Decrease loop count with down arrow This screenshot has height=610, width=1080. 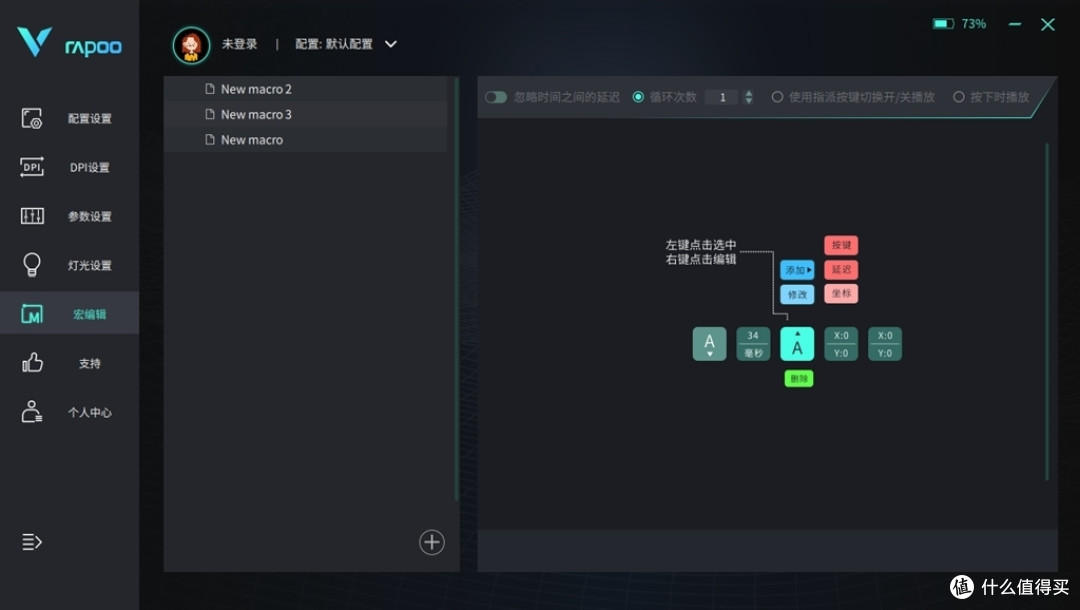point(749,101)
